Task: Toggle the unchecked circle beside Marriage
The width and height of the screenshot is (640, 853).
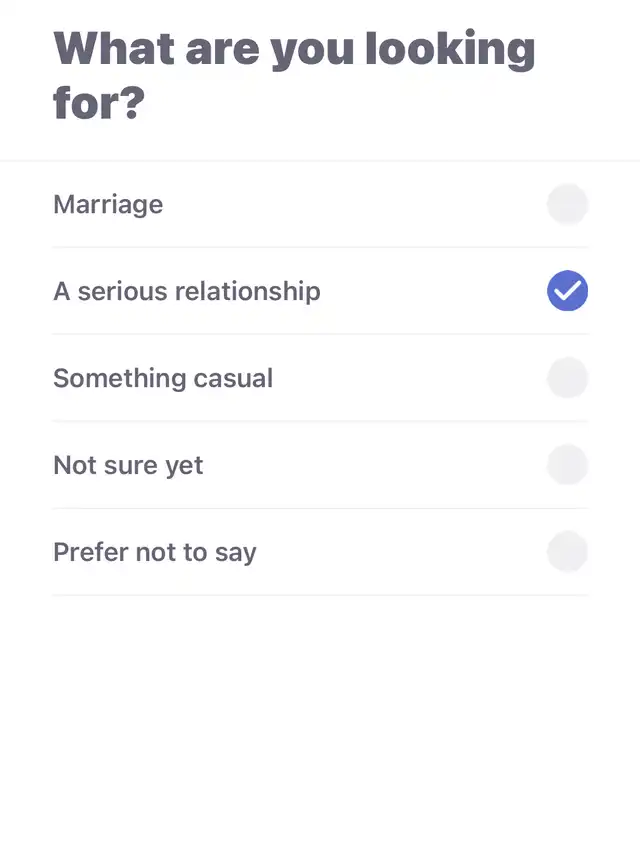Action: coord(567,205)
